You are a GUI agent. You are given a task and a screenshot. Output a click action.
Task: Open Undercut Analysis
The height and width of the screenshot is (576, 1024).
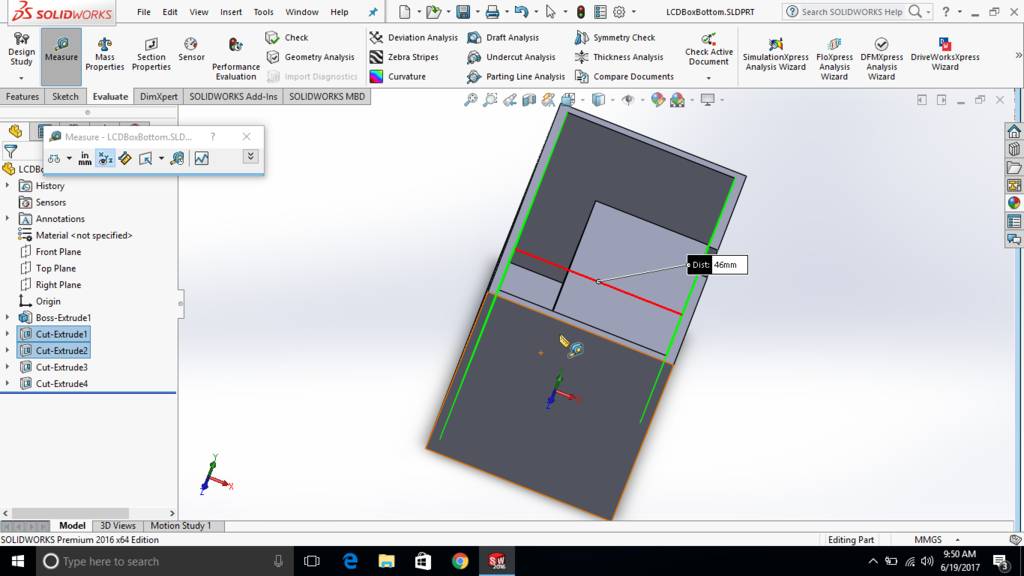[x=511, y=57]
